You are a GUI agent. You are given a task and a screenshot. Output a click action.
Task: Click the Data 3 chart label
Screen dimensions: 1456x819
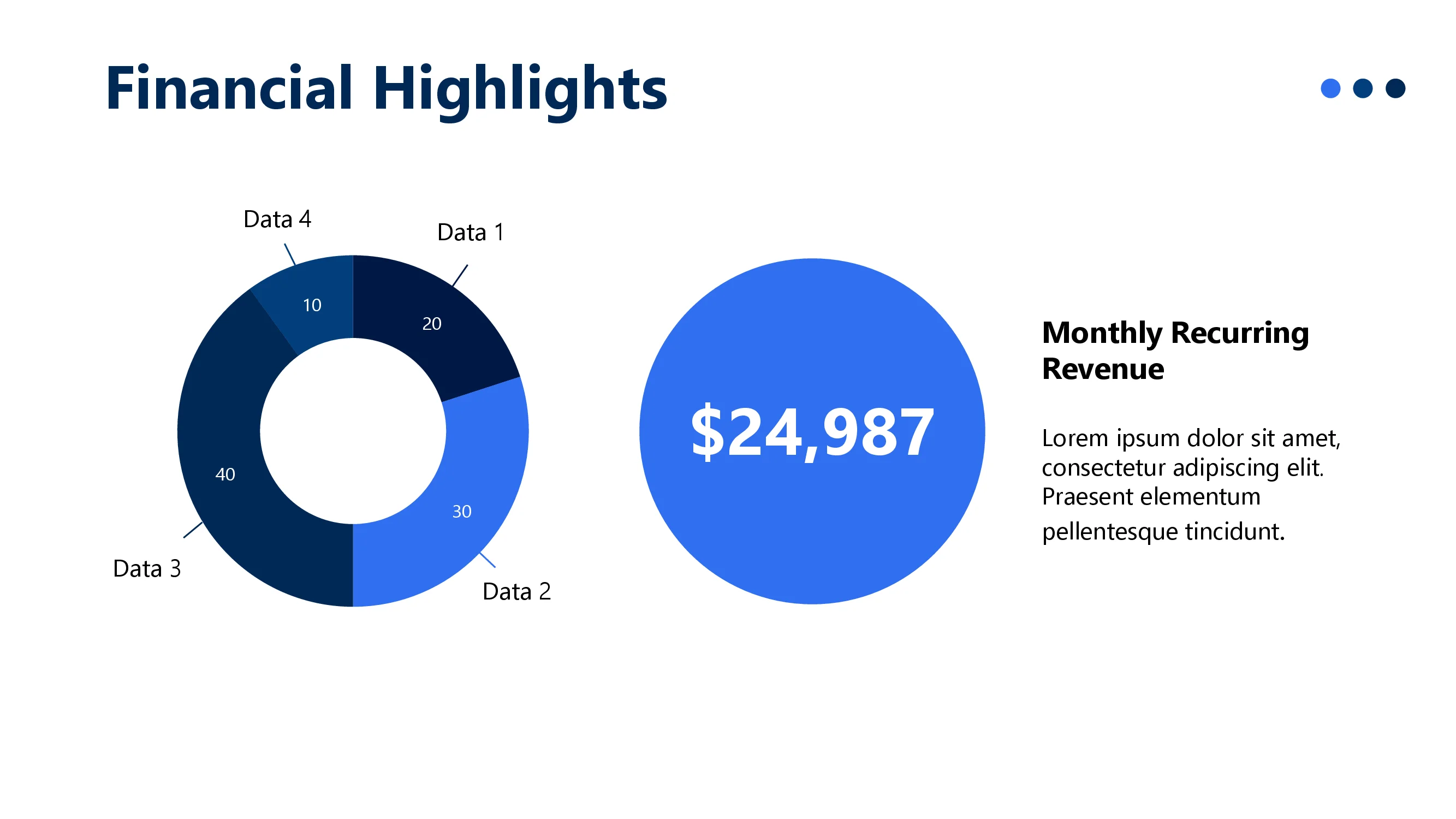[x=147, y=568]
